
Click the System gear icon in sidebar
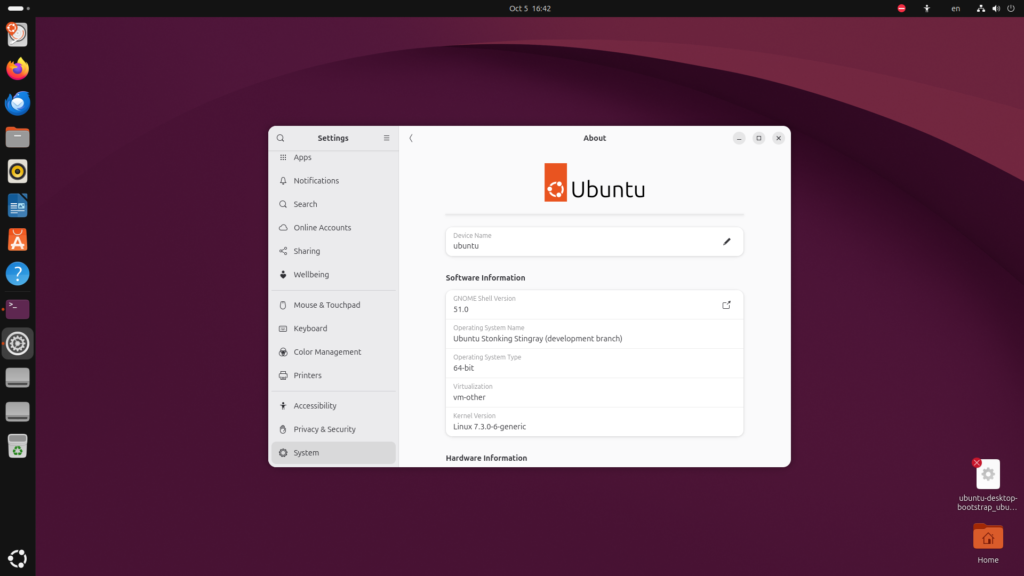[283, 453]
